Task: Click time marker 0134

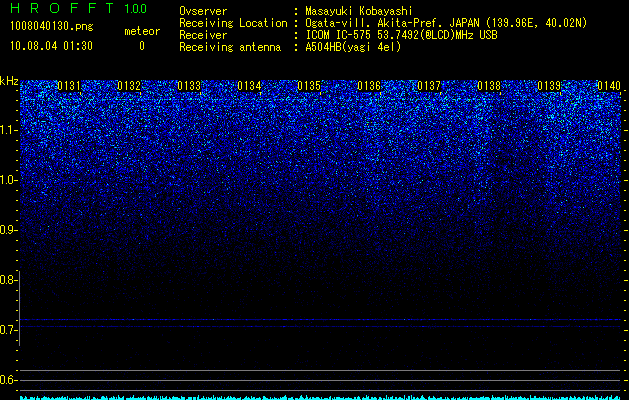Action: [x=249, y=86]
